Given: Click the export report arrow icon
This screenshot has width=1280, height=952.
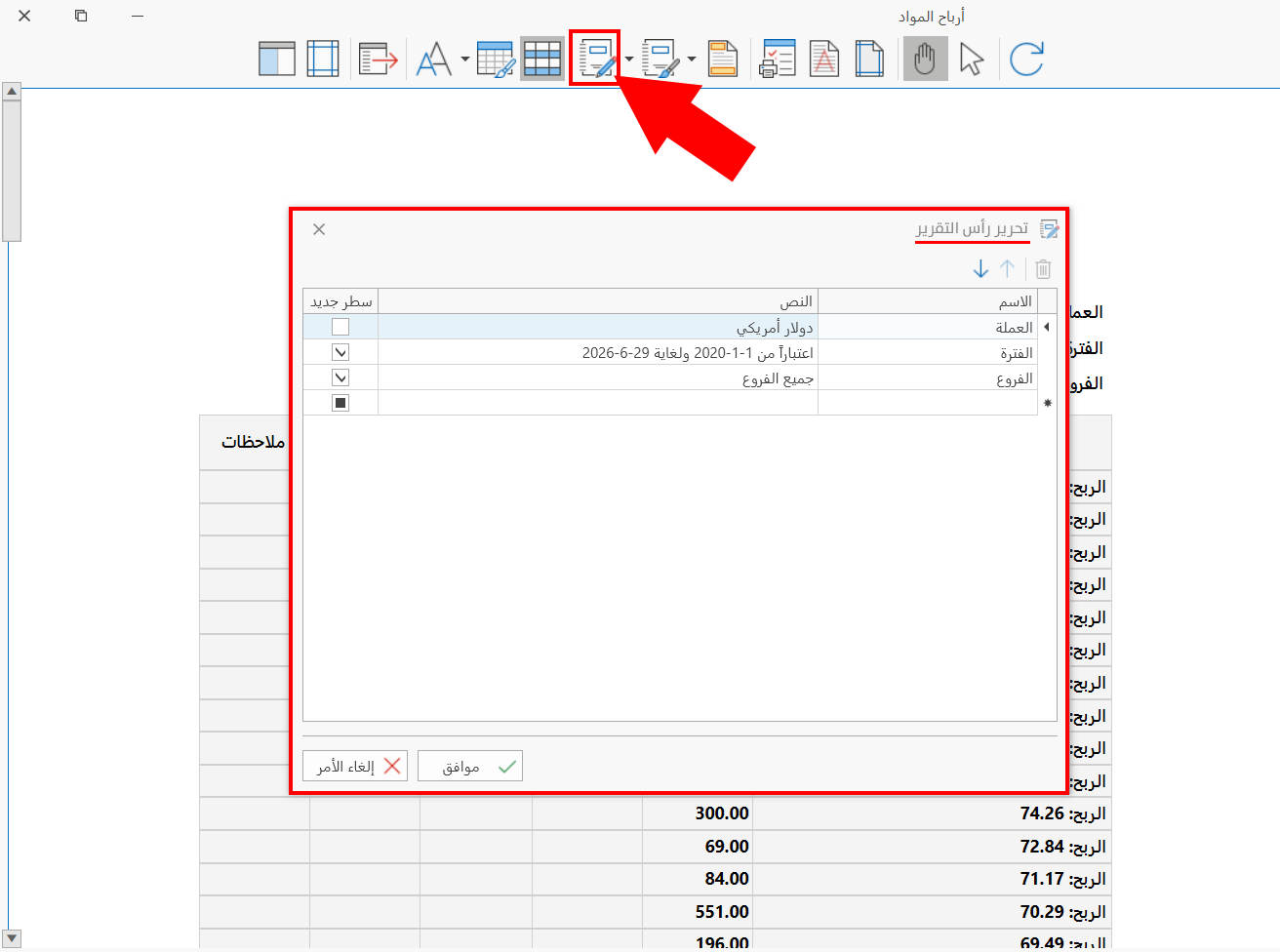Looking at the screenshot, I should pyautogui.click(x=379, y=59).
